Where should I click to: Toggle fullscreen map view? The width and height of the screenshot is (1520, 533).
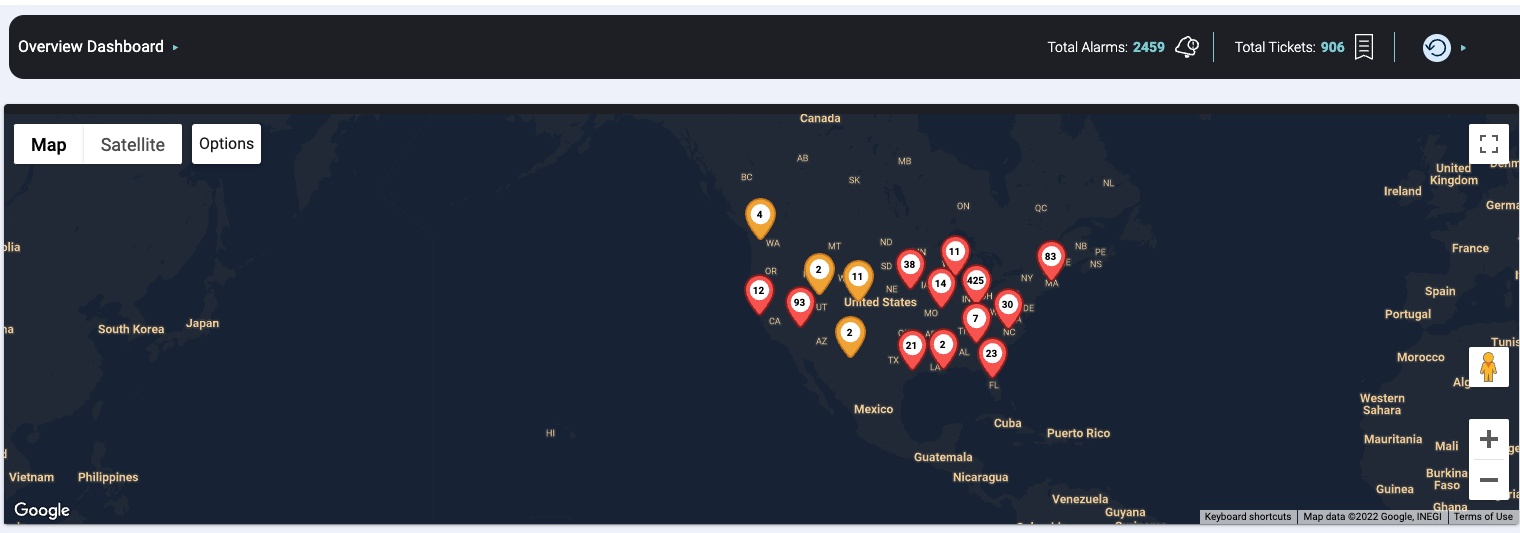pos(1488,144)
